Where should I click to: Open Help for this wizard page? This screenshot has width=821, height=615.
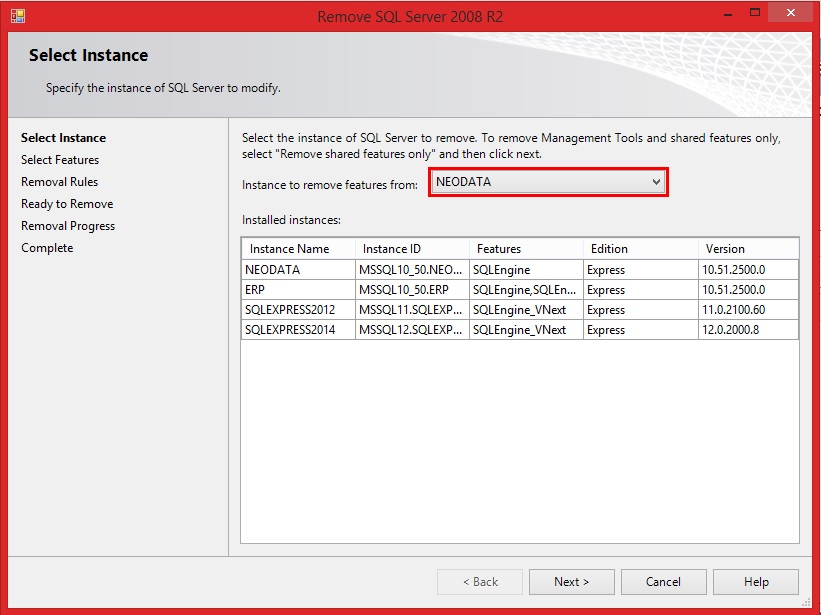click(x=756, y=582)
